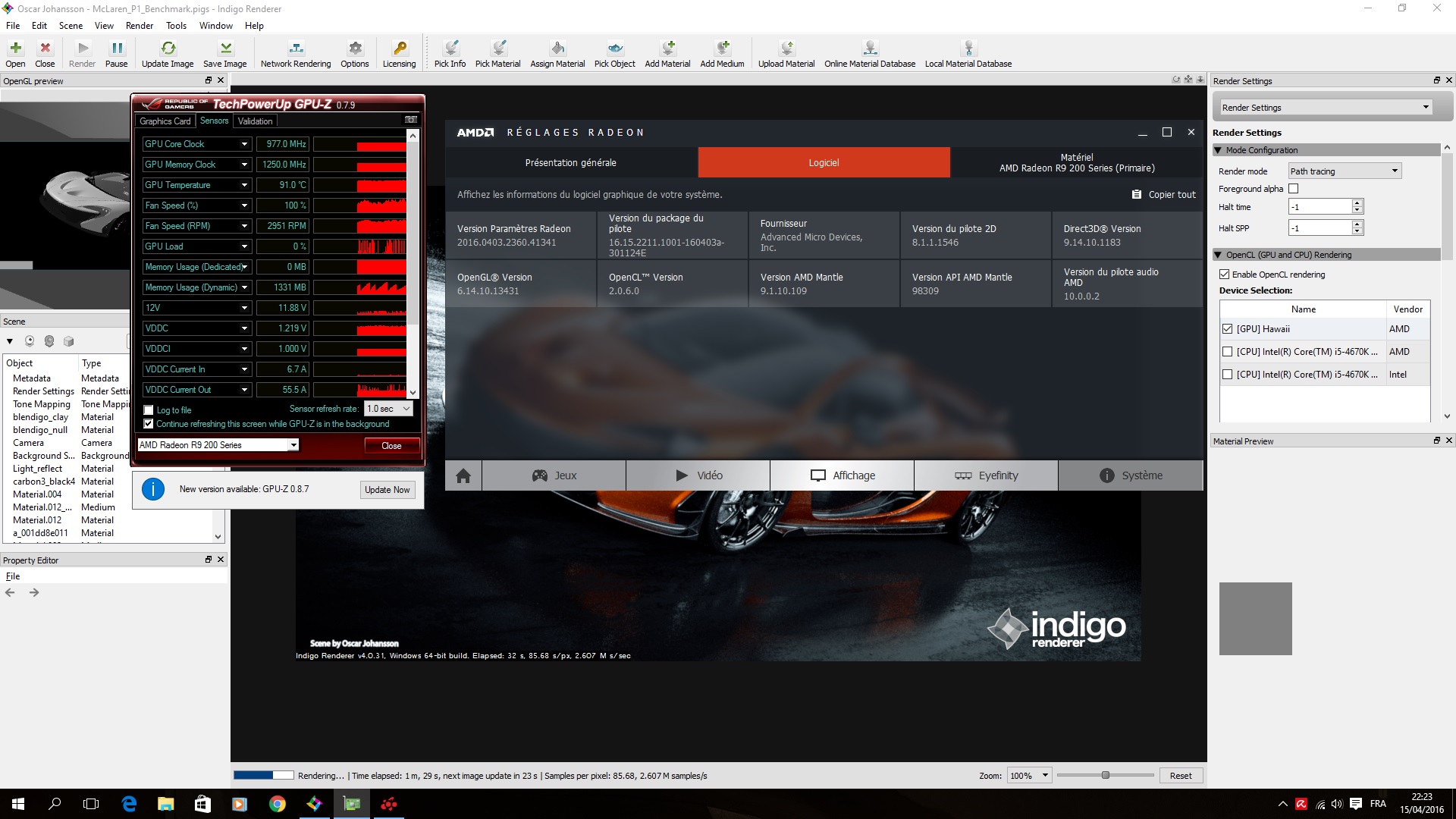Enable the Log to file checkbox
Viewport: 1456px width, 819px height.
[149, 410]
